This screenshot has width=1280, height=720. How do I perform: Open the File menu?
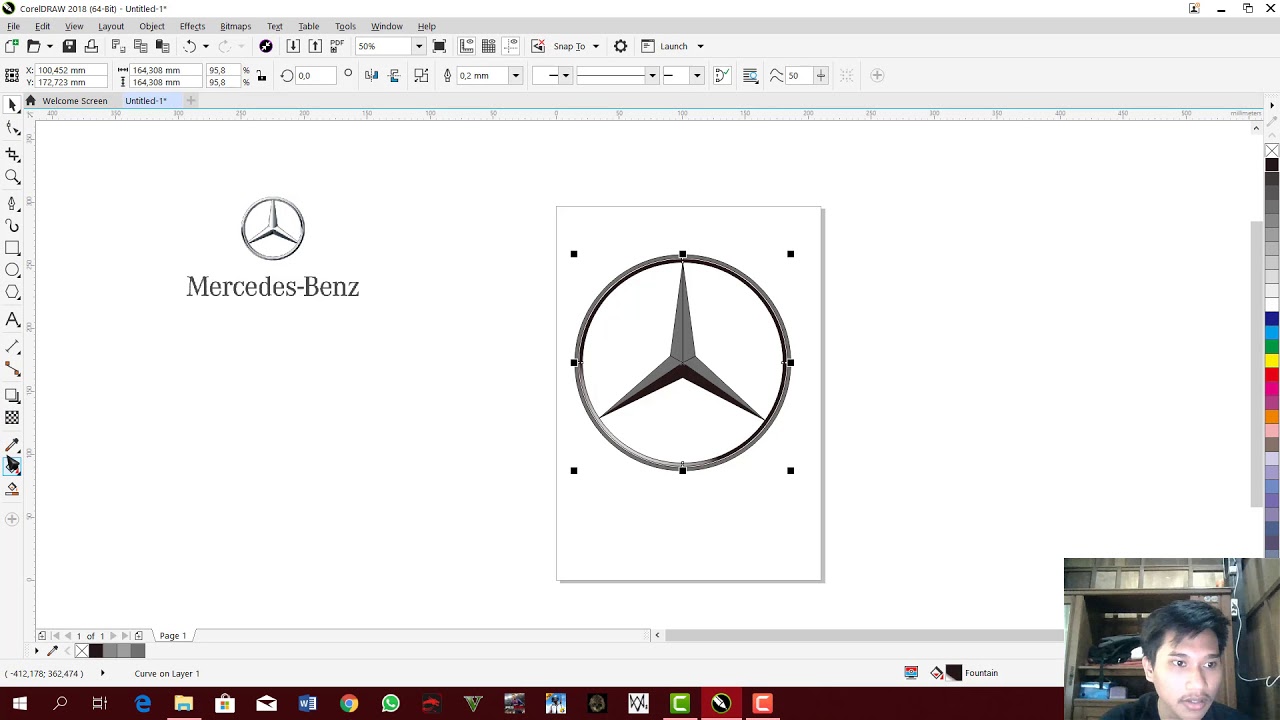coord(13,26)
